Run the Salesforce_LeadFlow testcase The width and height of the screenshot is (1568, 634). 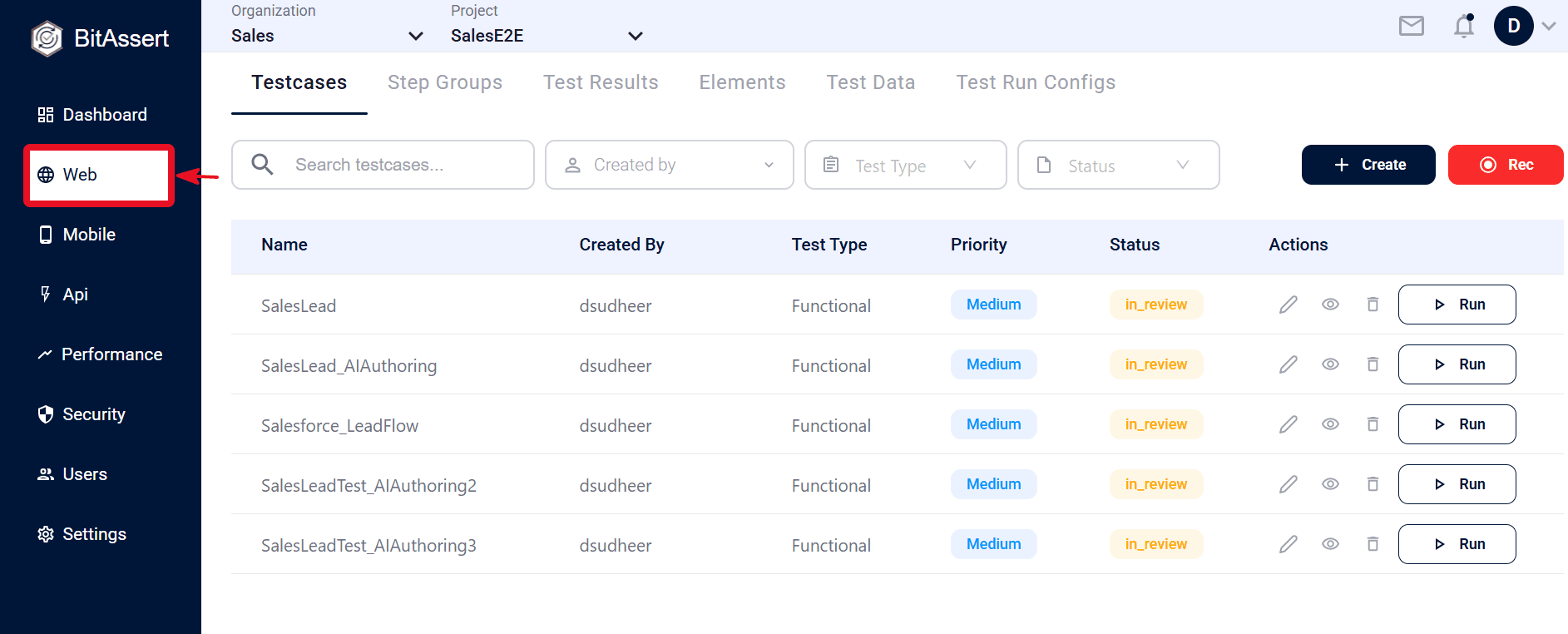pos(1457,424)
